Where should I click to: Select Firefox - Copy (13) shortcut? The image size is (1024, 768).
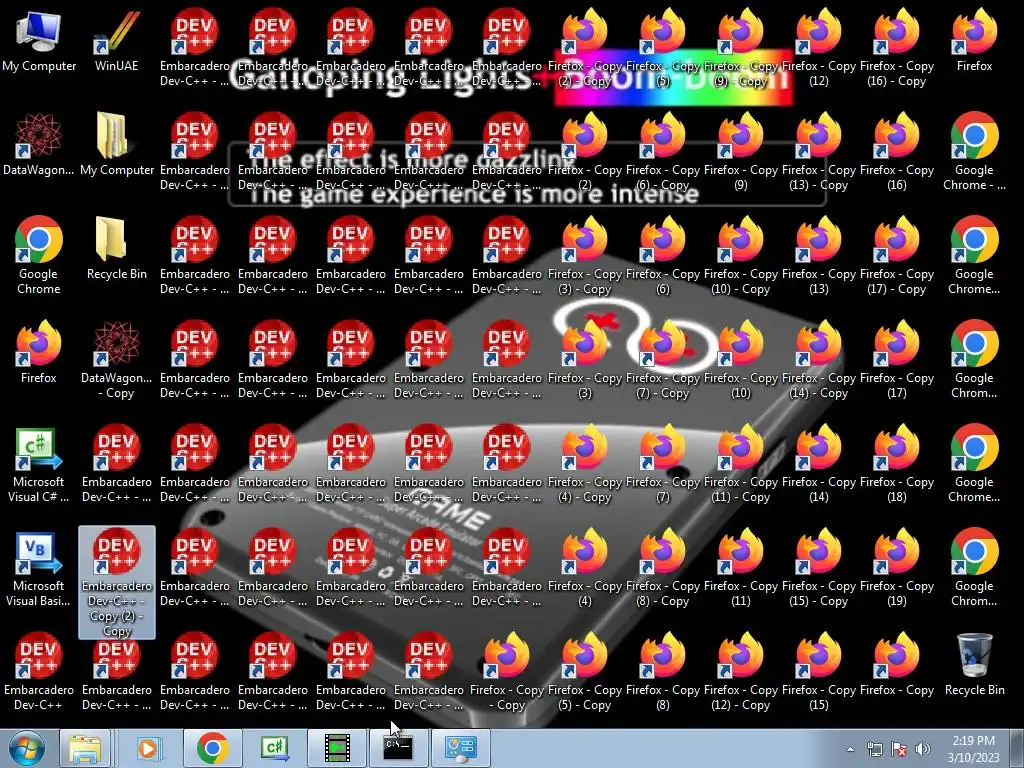(818, 256)
